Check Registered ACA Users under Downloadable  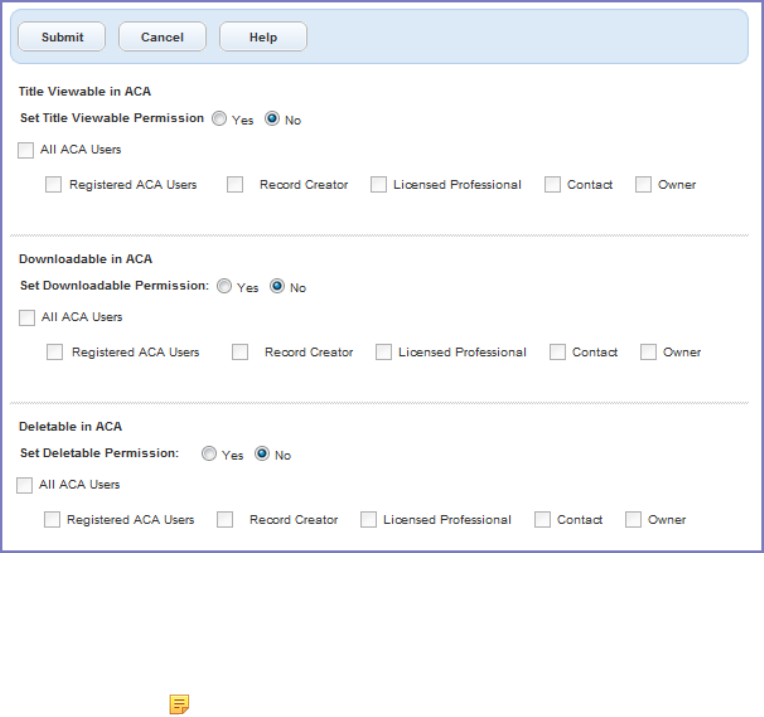click(55, 352)
